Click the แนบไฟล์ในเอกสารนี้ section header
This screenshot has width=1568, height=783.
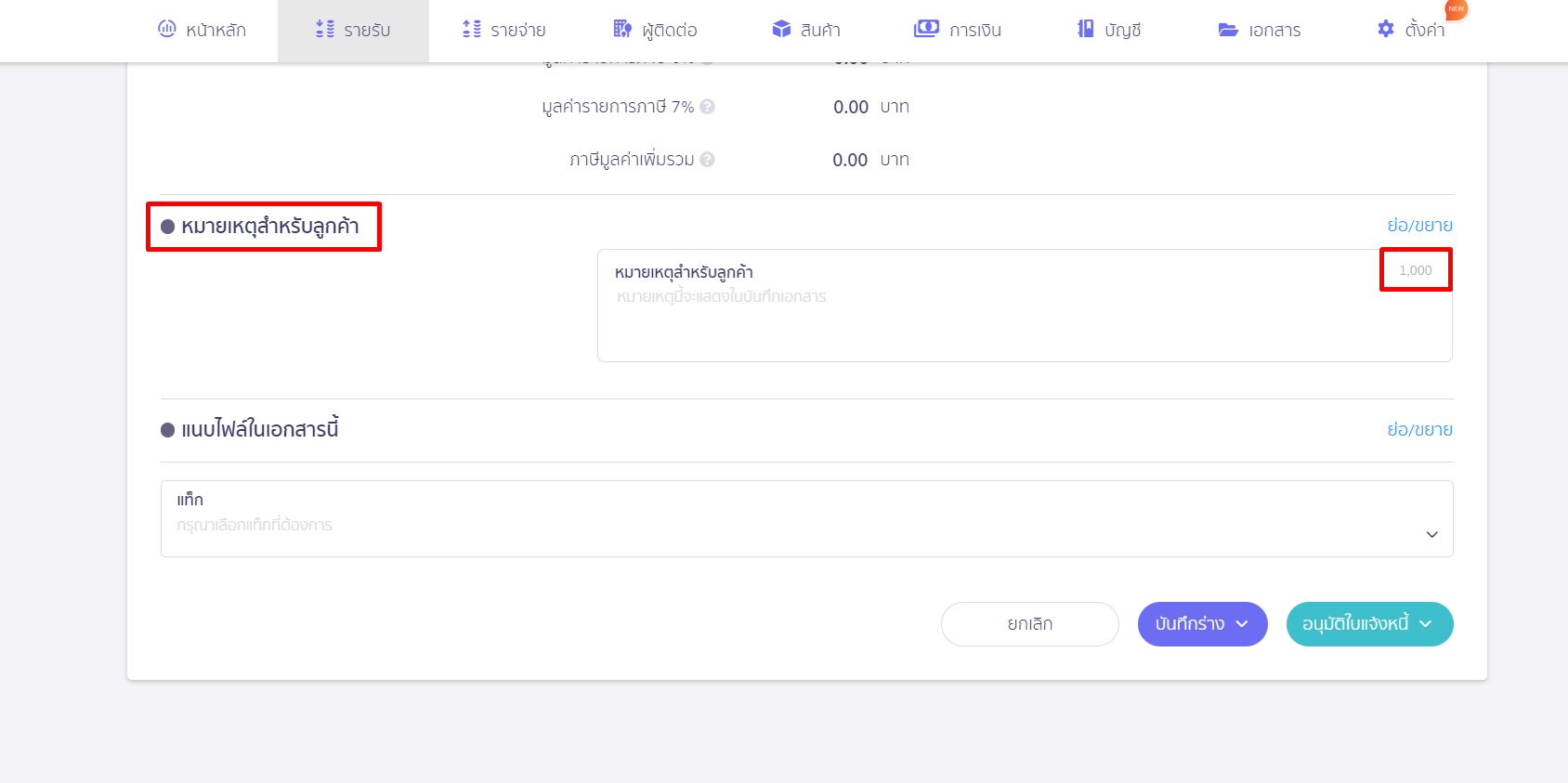point(259,430)
